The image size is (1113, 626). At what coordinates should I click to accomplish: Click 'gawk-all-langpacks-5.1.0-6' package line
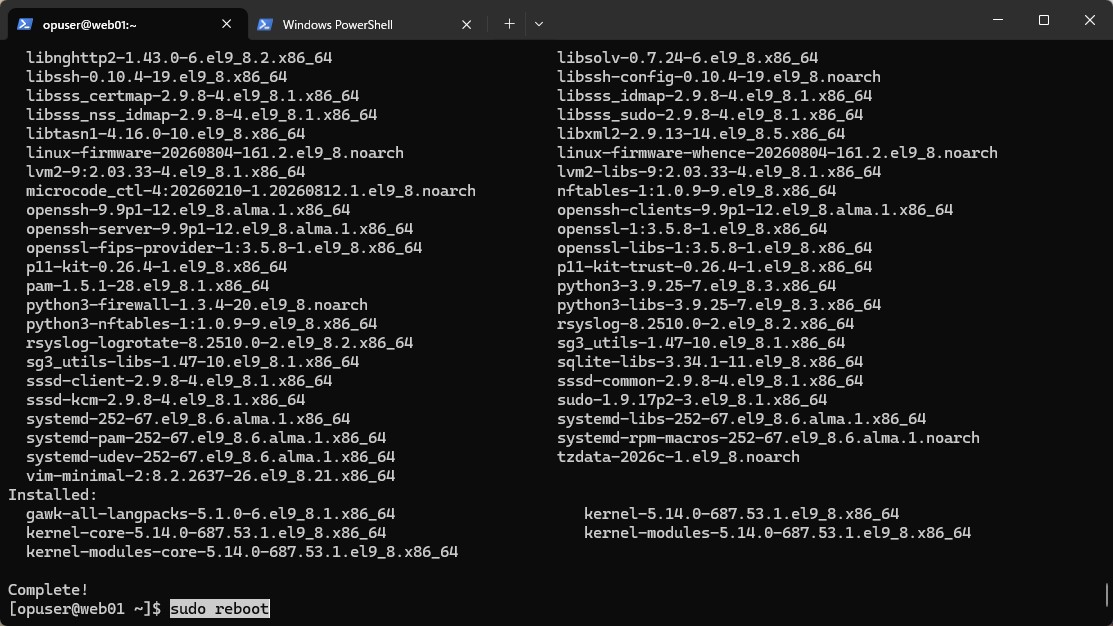point(211,513)
